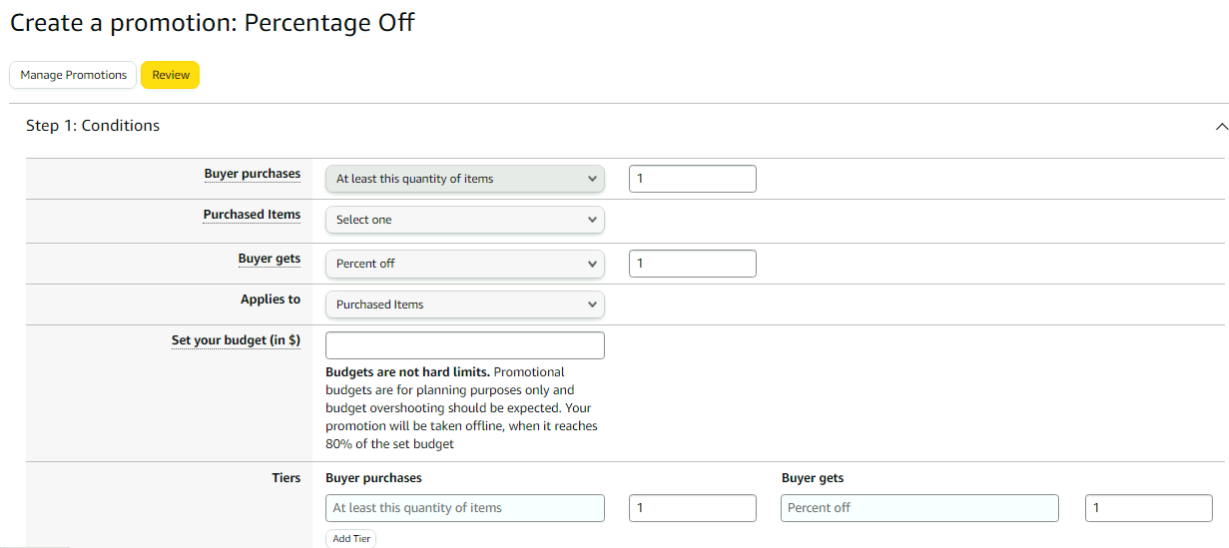Viewport: 1229px width, 548px height.
Task: Click the Buyer gets percent value field
Action: [x=692, y=264]
